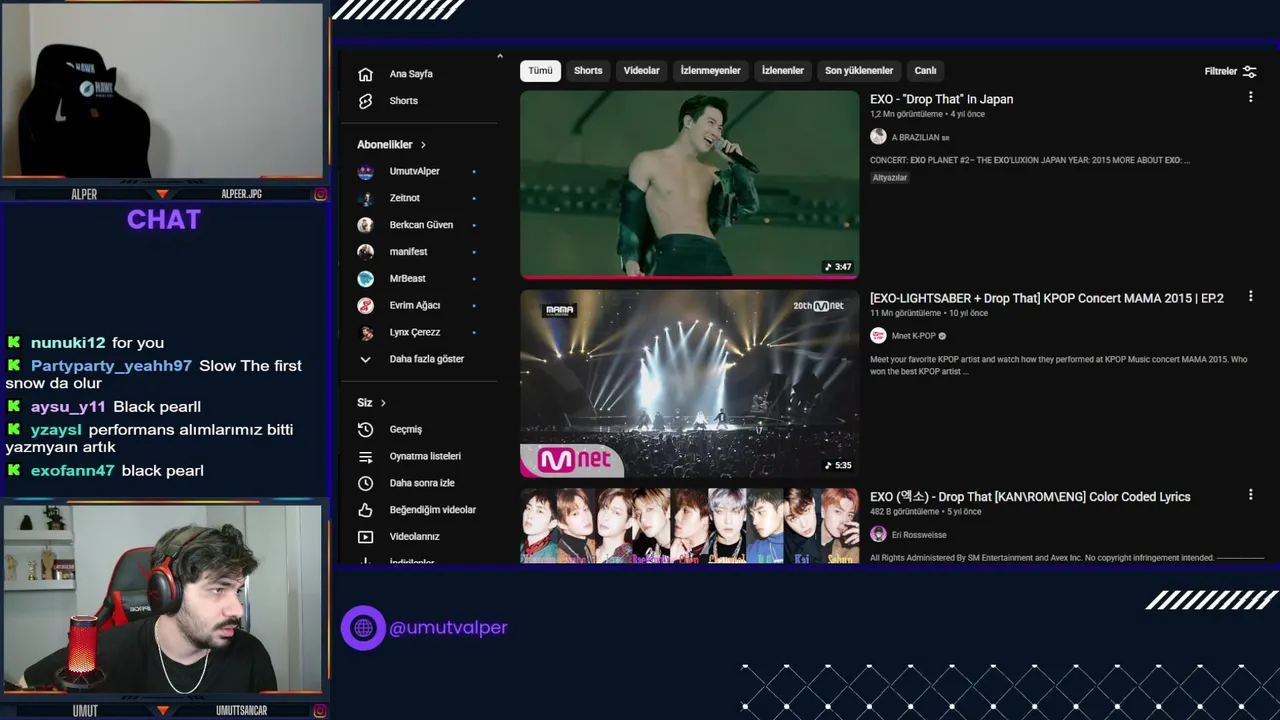
Task: Open Mnet K-POP channel avatar
Action: [x=878, y=336]
